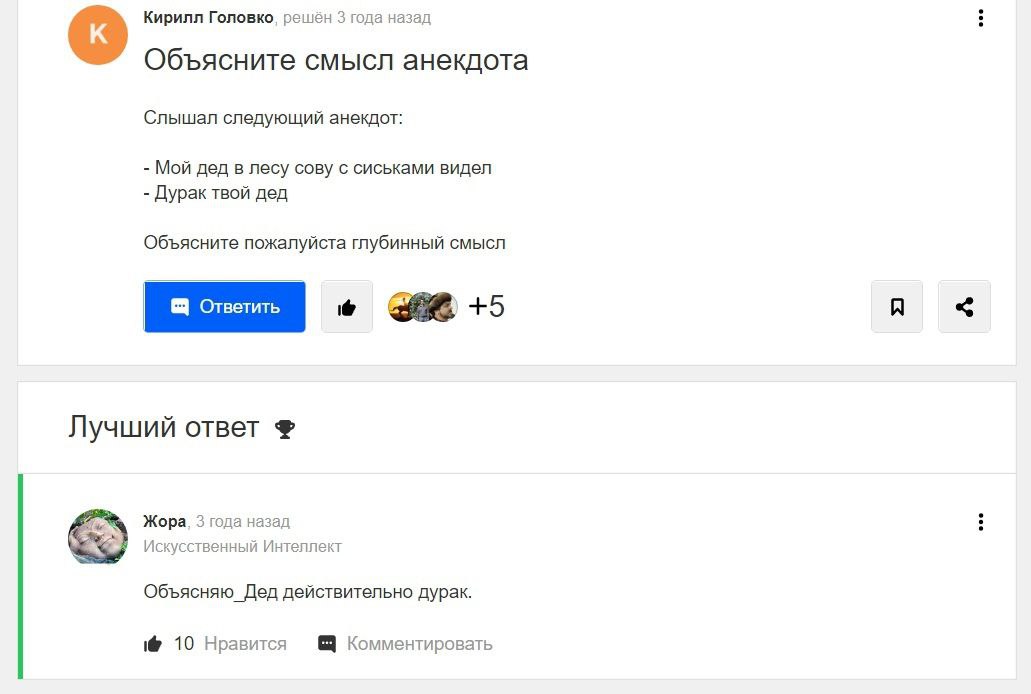The width and height of the screenshot is (1031, 694).
Task: Click the middle liker avatar
Action: [422, 307]
